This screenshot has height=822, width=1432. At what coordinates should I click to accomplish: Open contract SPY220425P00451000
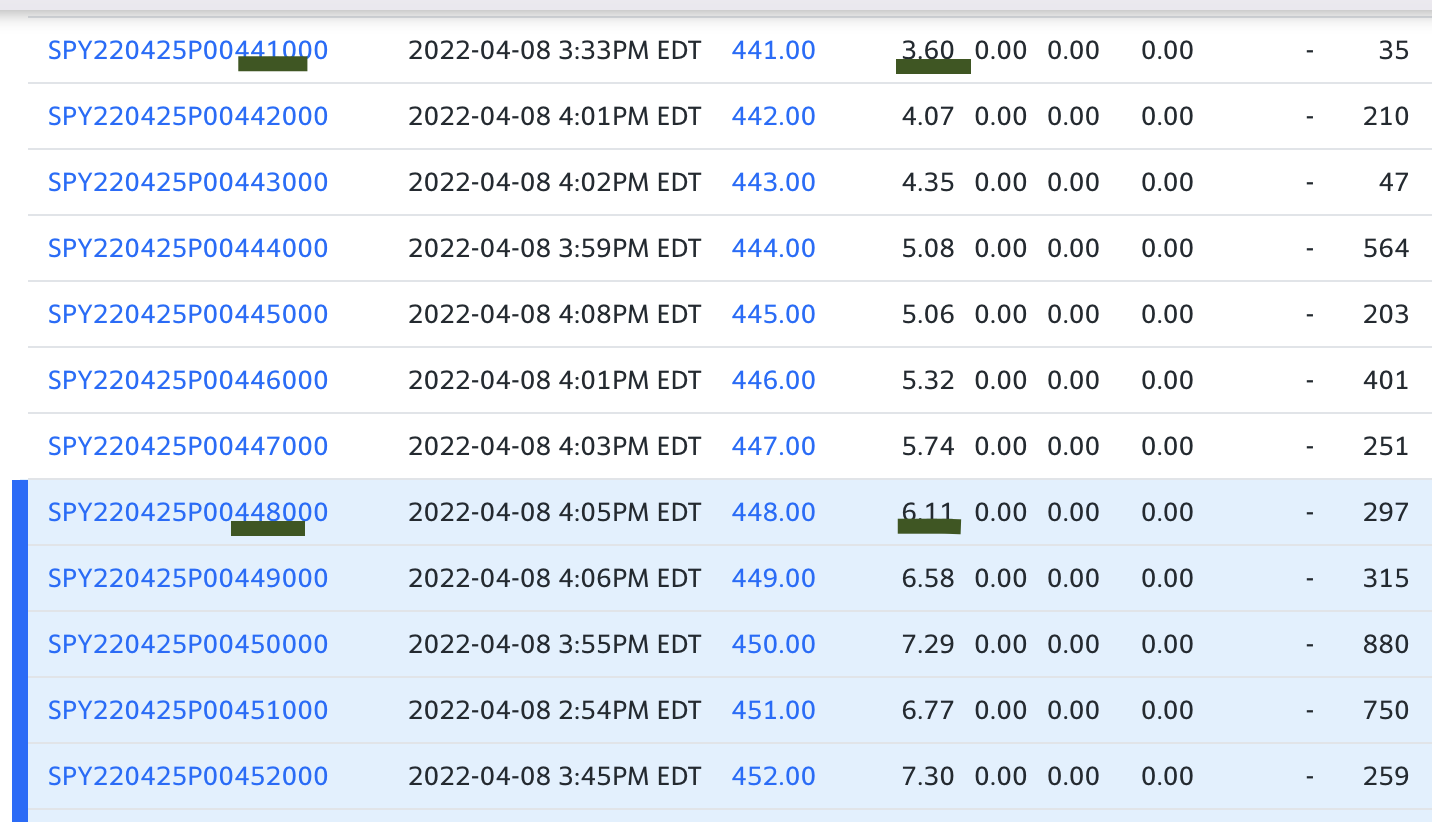pyautogui.click(x=188, y=710)
